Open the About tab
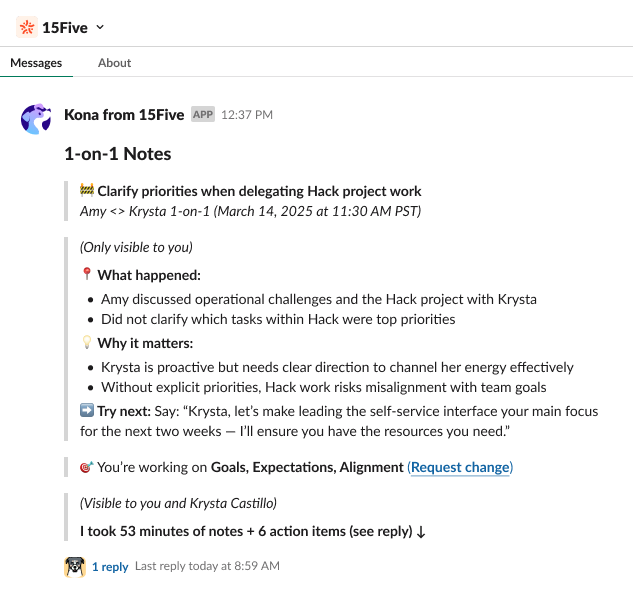This screenshot has height=611, width=633. click(114, 63)
